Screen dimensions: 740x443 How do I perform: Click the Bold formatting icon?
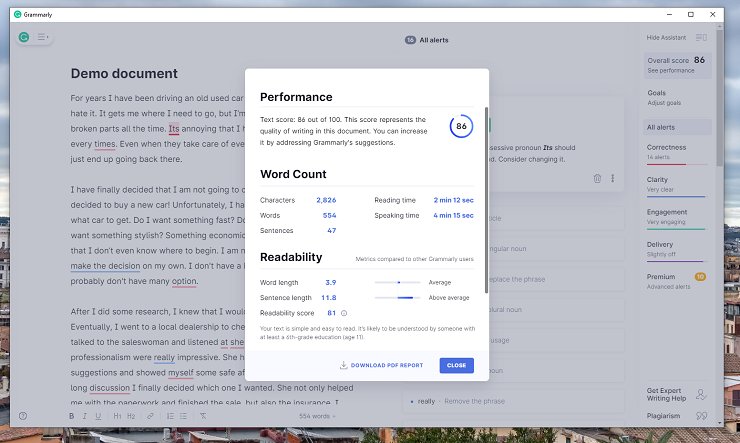click(x=71, y=416)
